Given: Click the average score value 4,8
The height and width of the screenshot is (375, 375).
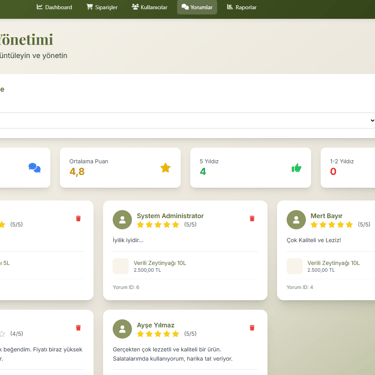Looking at the screenshot, I should point(77,172).
